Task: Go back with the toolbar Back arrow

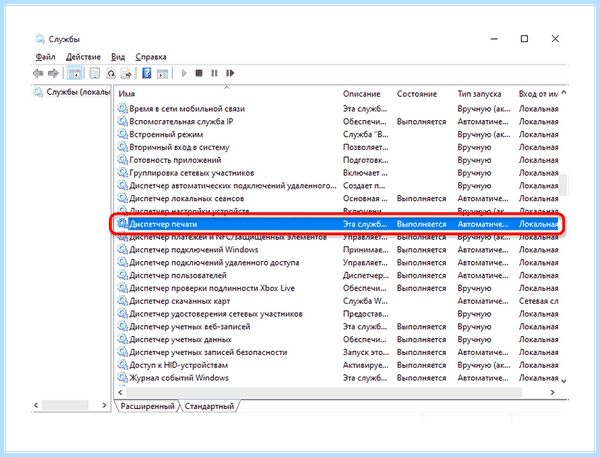Action: click(x=38, y=73)
